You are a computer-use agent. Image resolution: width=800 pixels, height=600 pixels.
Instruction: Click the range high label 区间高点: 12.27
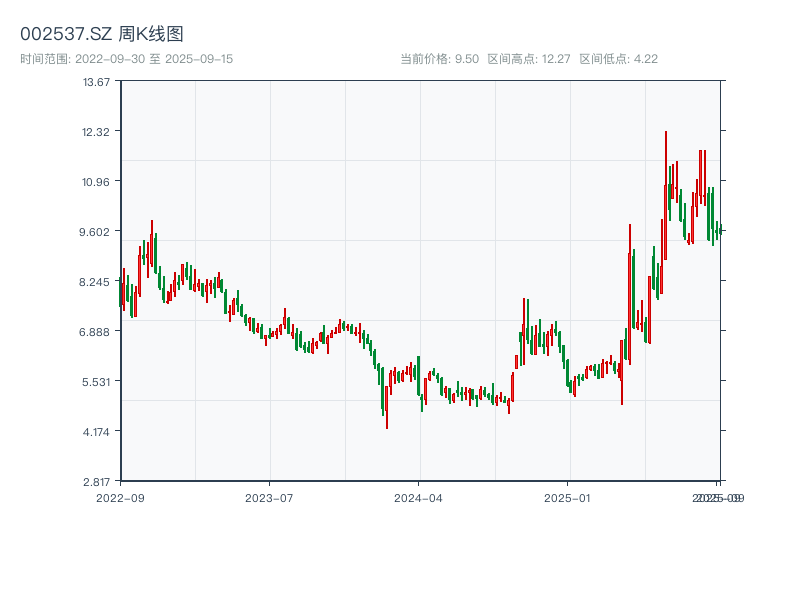coord(529,59)
